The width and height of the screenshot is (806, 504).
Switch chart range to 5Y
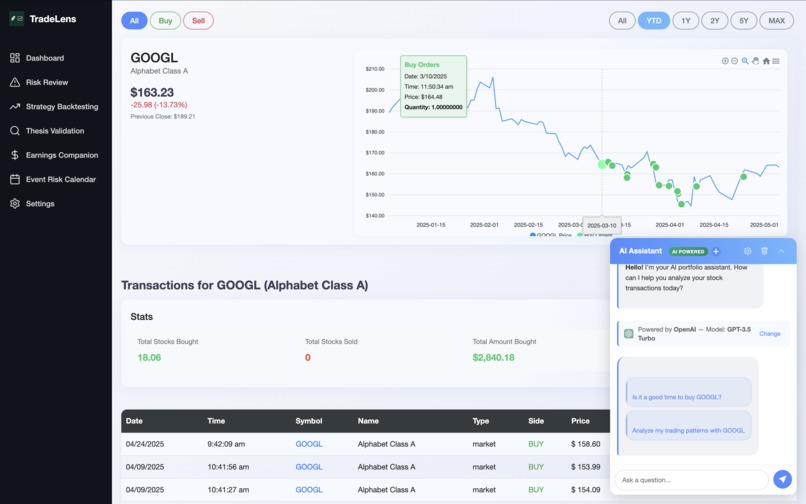(x=744, y=21)
